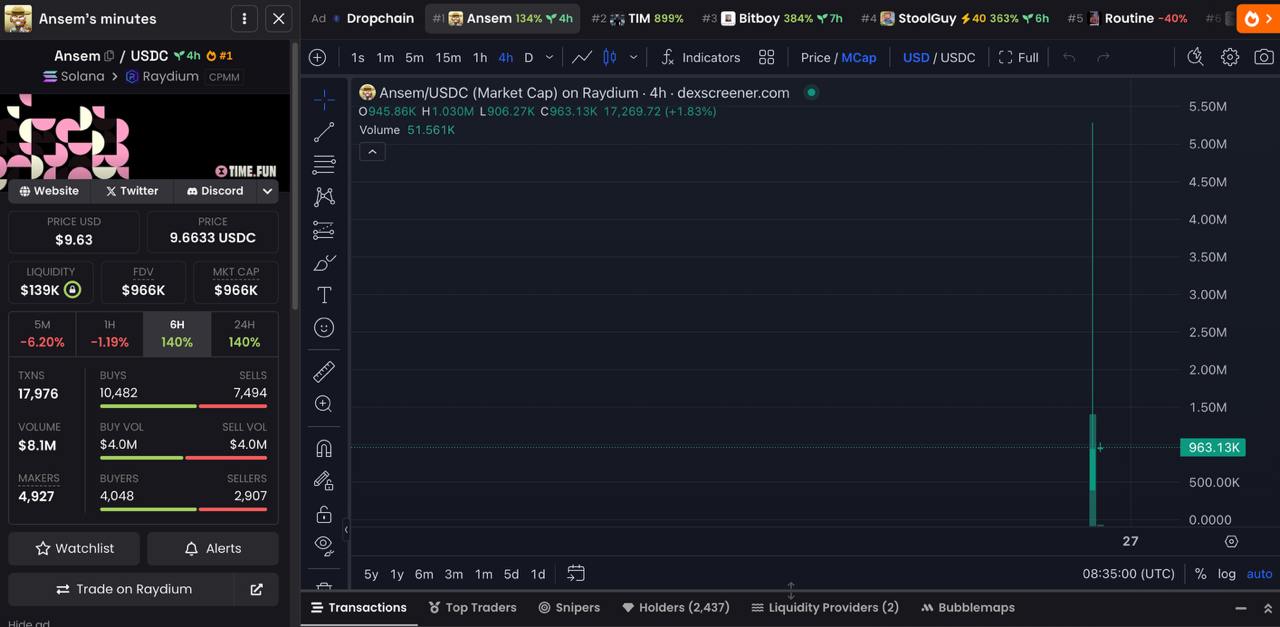Set the chart range to 5d
The height and width of the screenshot is (627, 1280).
[511, 574]
